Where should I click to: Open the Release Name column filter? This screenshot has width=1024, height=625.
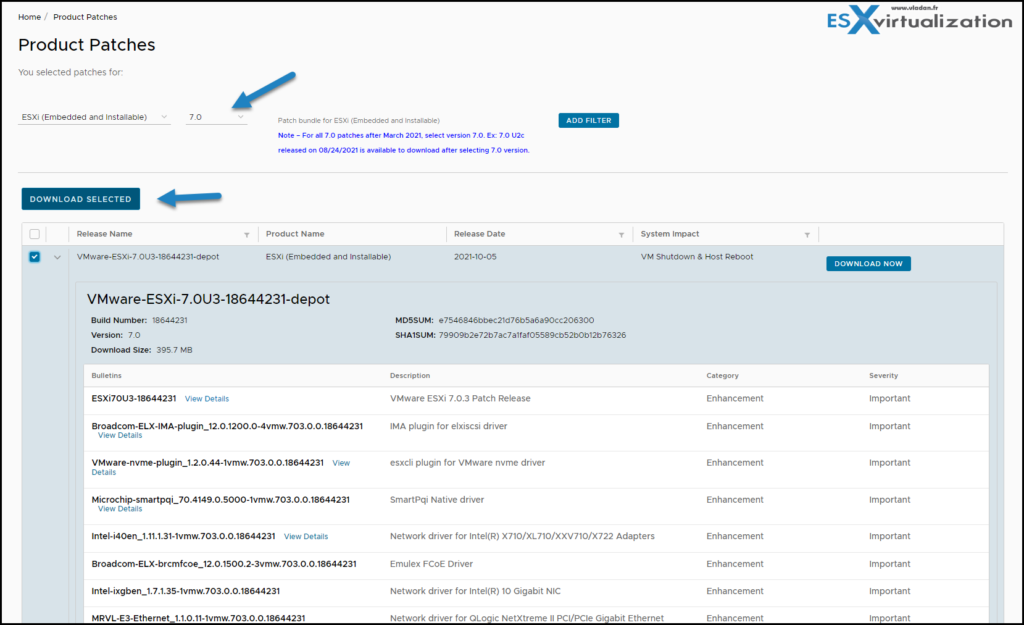(249, 233)
